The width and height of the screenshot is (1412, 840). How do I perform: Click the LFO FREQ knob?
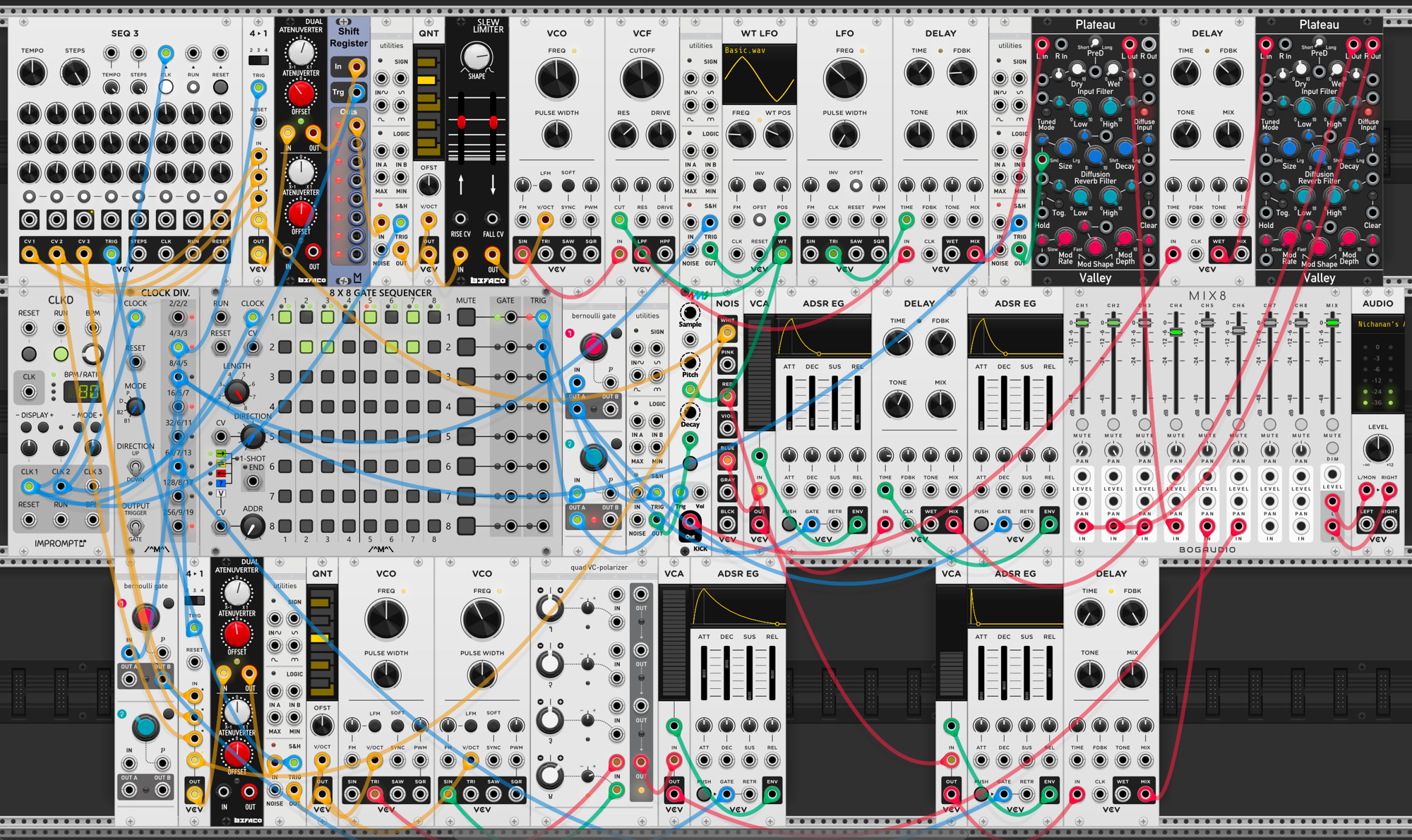(x=844, y=78)
